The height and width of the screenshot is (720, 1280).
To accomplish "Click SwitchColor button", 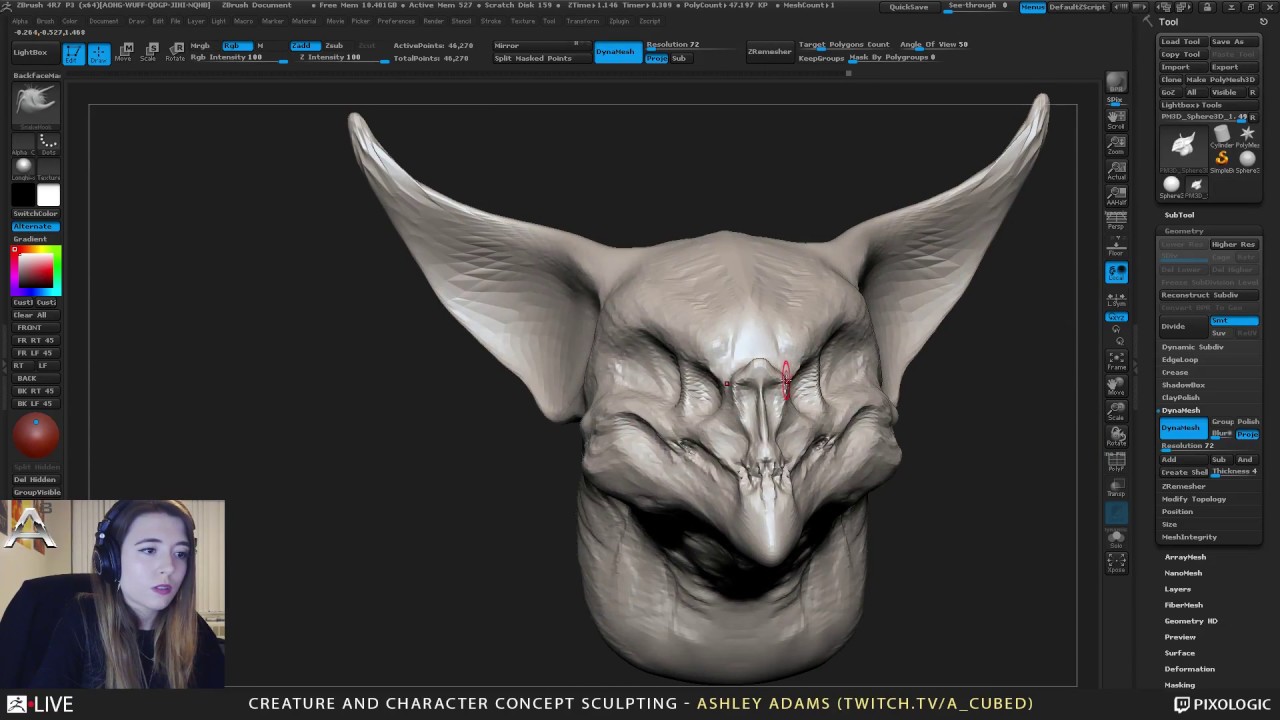I will tap(36, 214).
